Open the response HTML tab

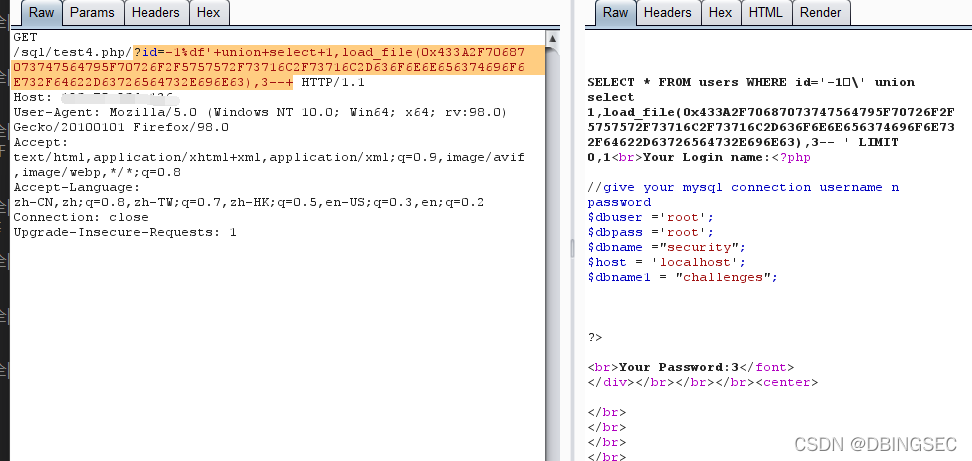pyautogui.click(x=766, y=12)
